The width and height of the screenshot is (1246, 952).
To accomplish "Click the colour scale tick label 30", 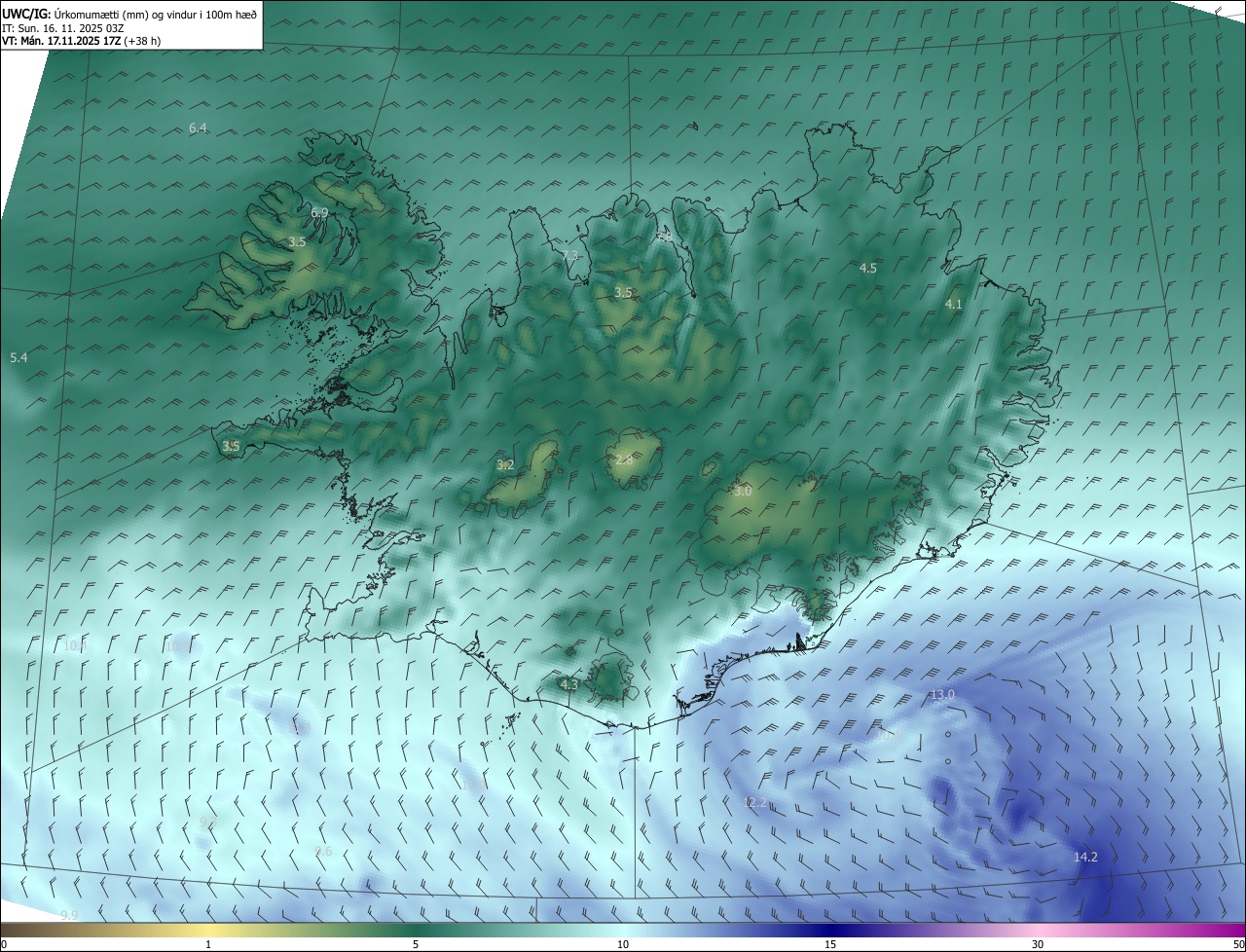I will 1038,944.
